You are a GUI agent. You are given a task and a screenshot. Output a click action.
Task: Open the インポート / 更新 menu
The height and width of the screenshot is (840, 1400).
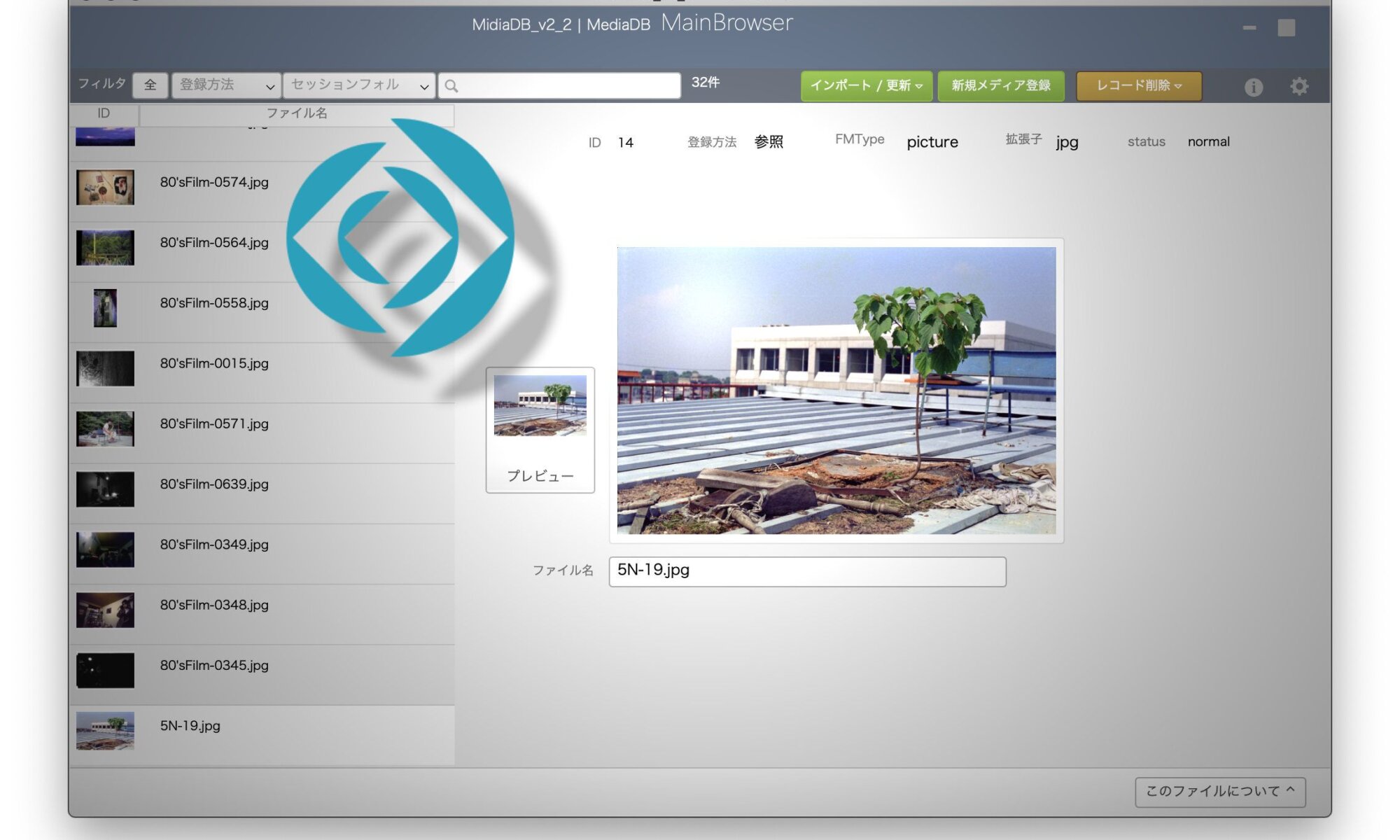866,86
